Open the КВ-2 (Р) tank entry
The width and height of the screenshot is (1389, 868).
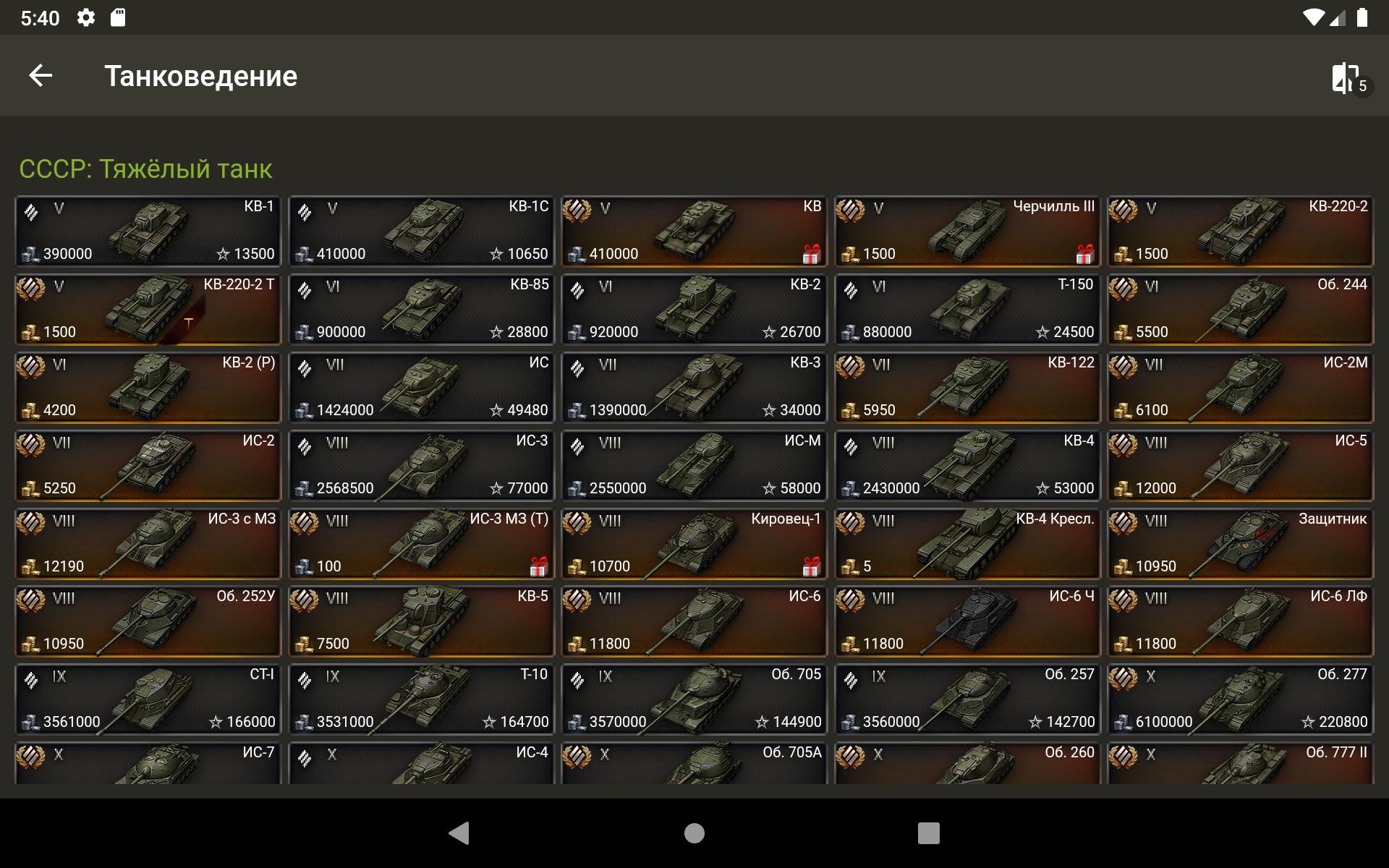pyautogui.click(x=148, y=388)
